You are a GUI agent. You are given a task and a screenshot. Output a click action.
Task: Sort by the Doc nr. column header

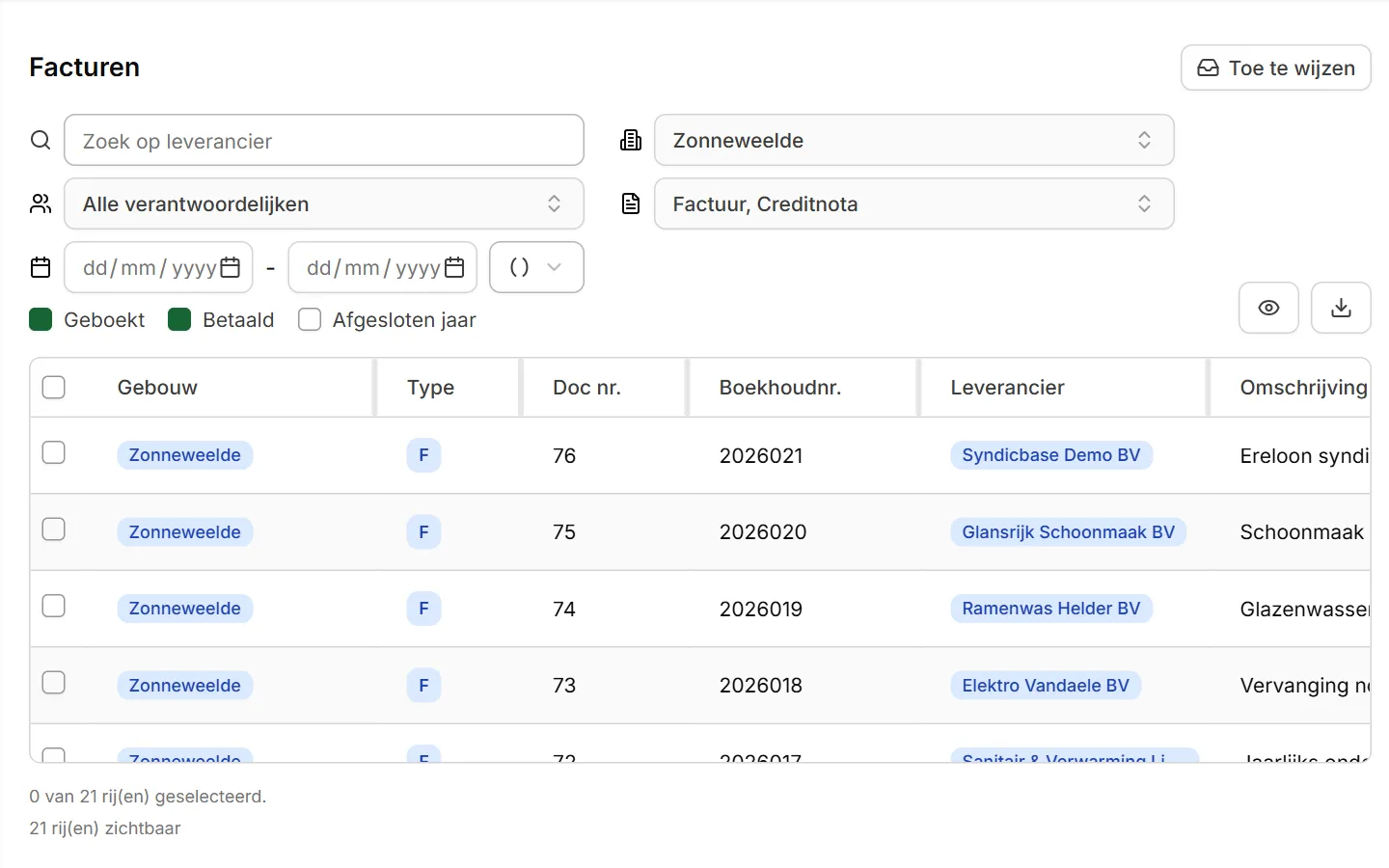coord(586,388)
